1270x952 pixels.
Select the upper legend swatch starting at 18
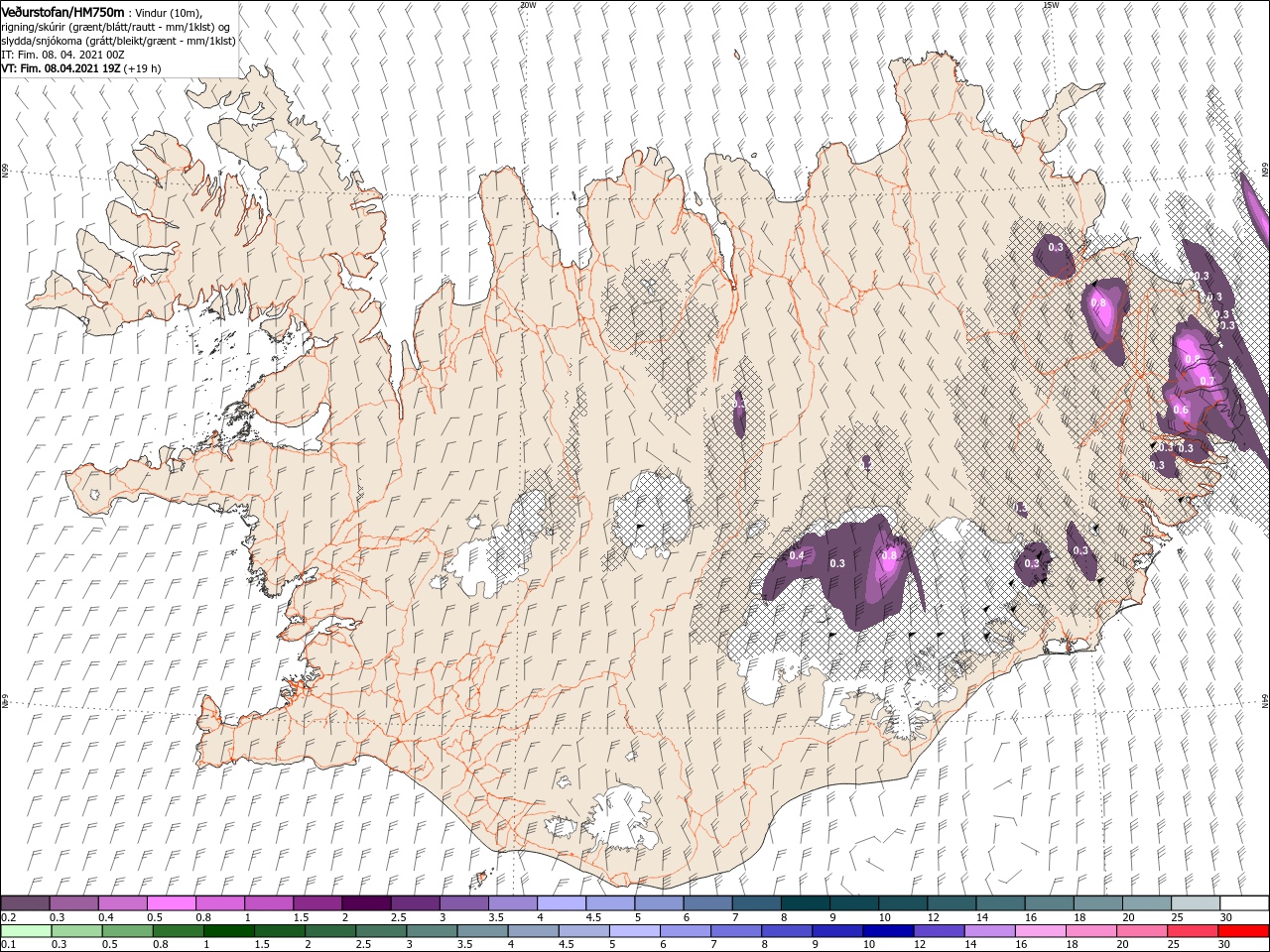click(x=1097, y=903)
